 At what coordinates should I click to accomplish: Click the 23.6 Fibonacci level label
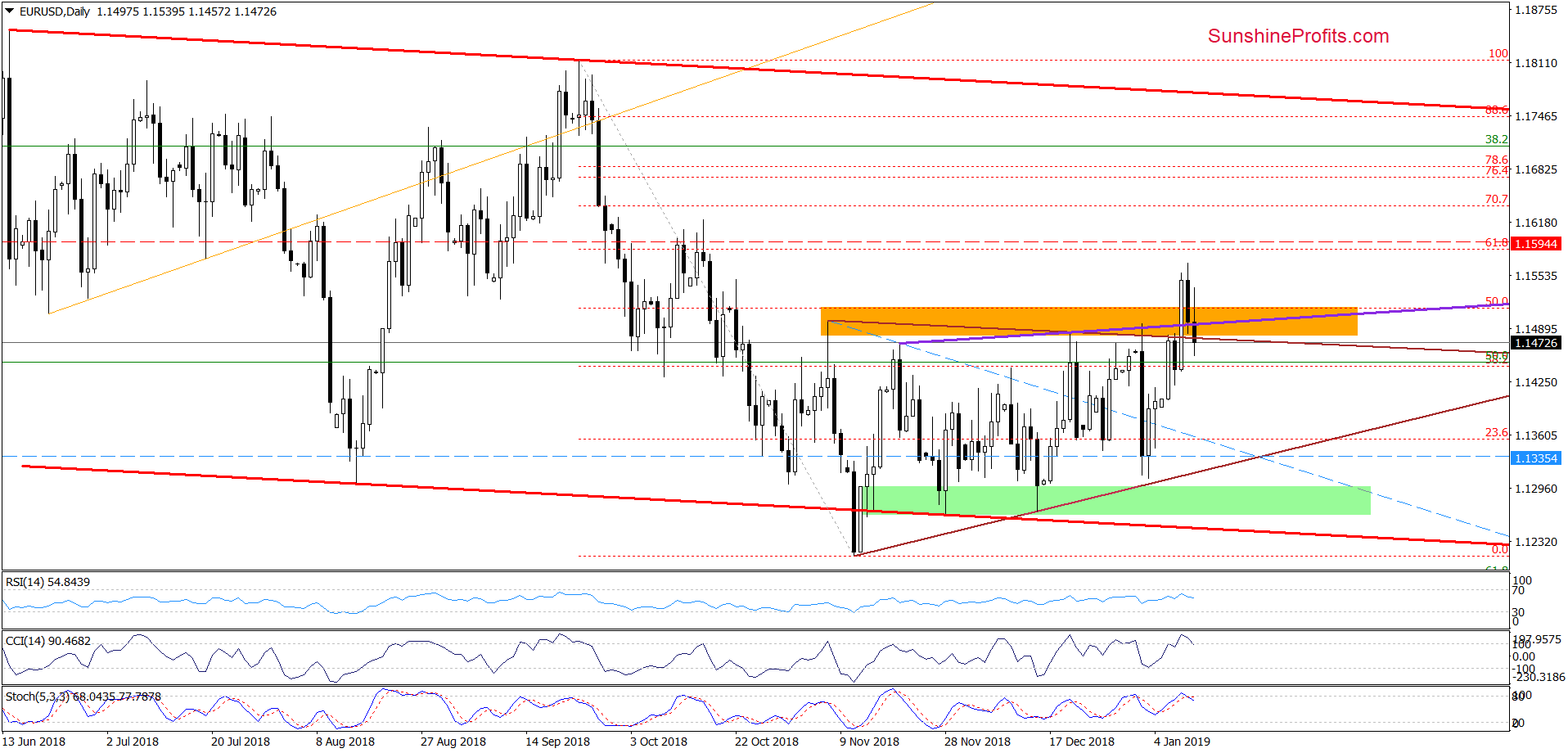click(x=1497, y=432)
